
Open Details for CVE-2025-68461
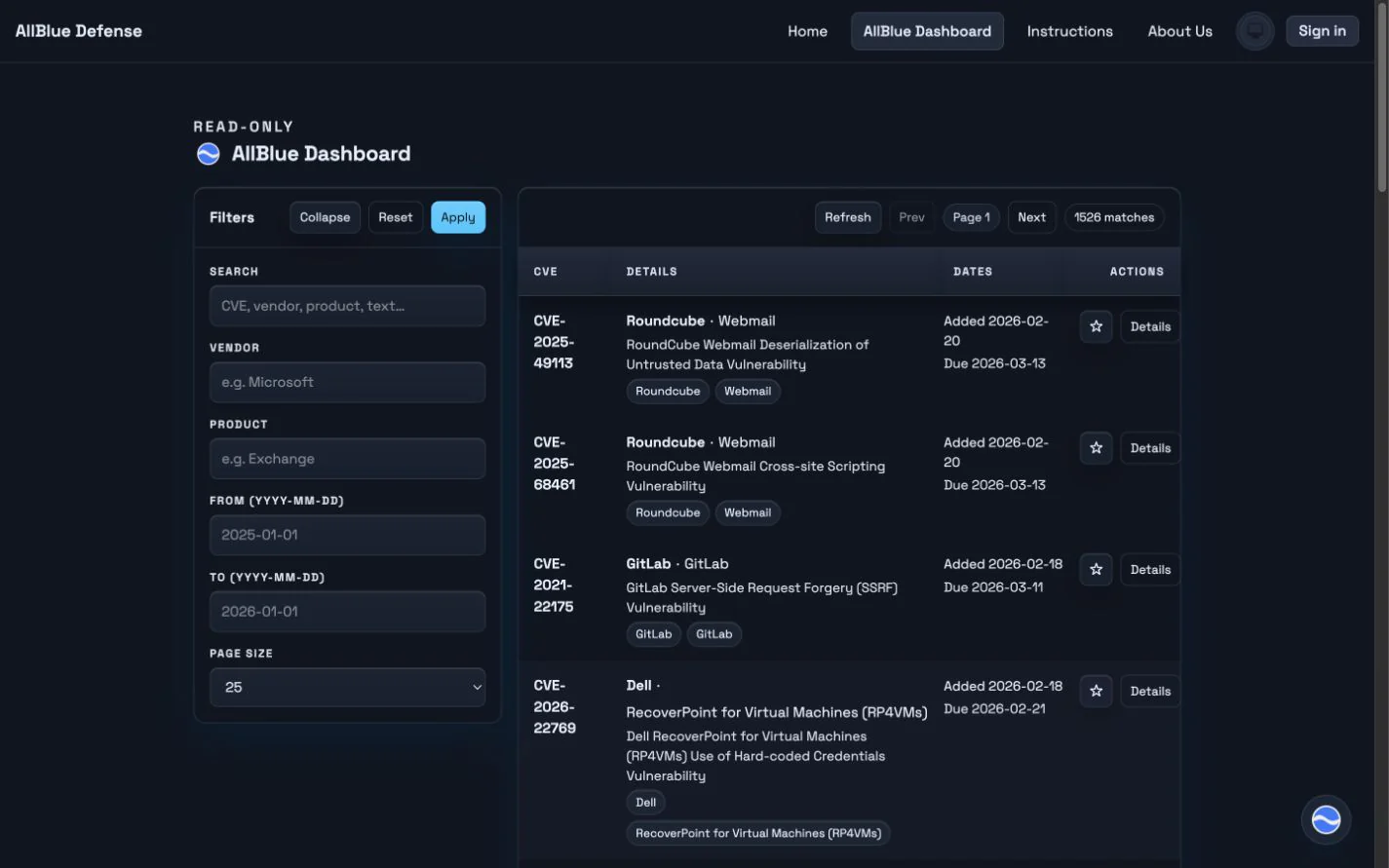[1150, 448]
